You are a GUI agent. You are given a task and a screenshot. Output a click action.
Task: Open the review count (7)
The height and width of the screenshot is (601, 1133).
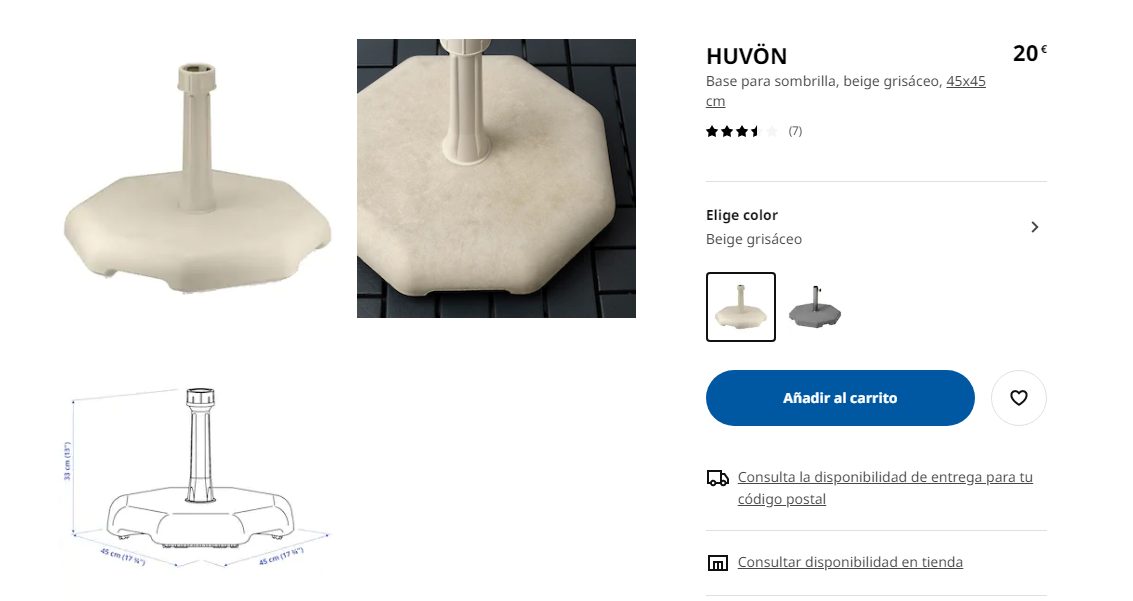[x=795, y=131]
